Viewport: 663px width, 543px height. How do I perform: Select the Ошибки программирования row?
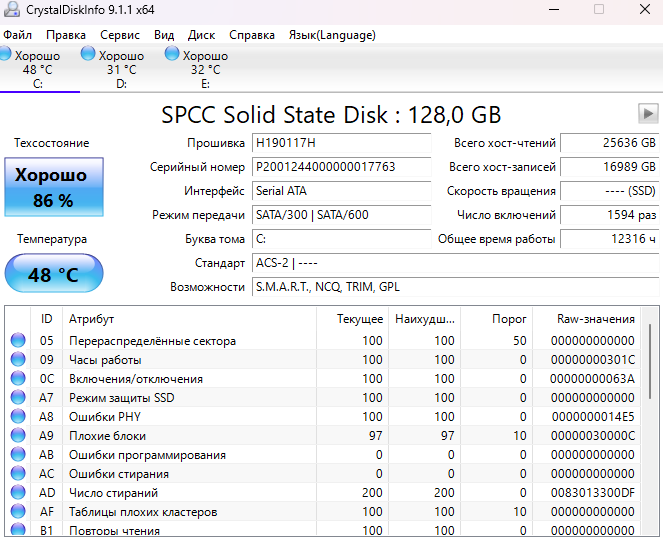tap(325, 455)
